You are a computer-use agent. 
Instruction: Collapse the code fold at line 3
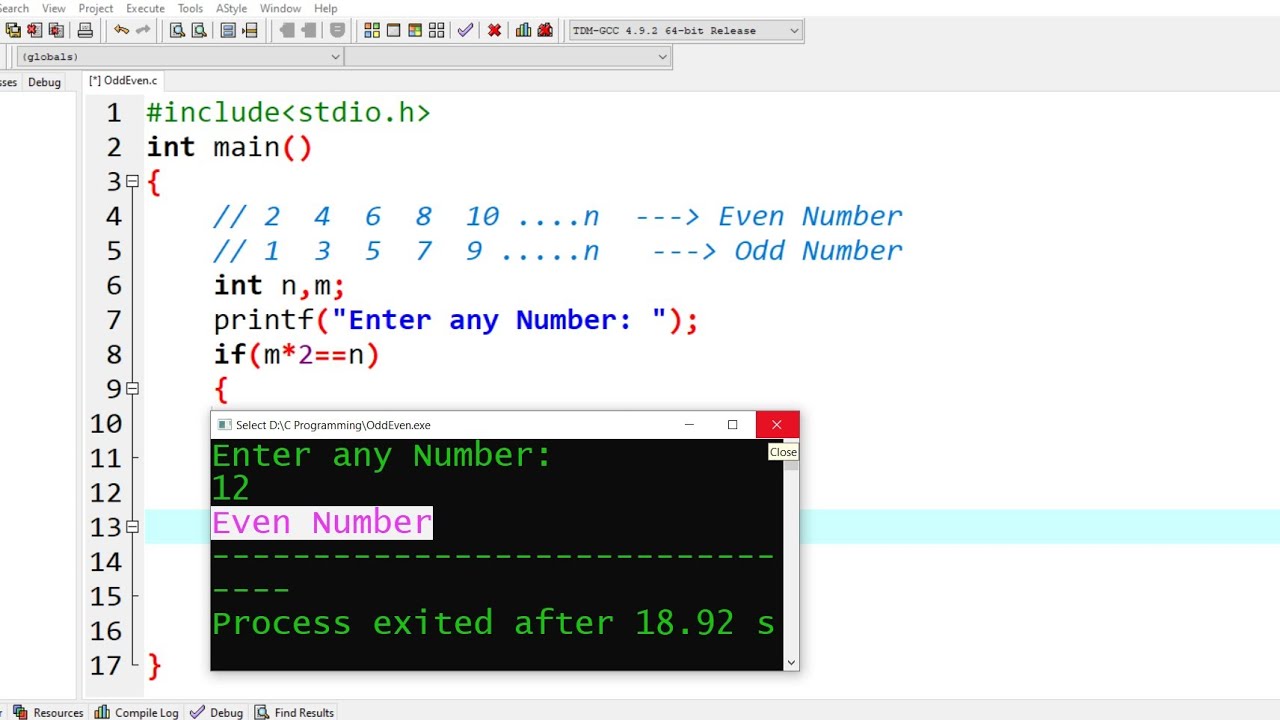coord(132,182)
